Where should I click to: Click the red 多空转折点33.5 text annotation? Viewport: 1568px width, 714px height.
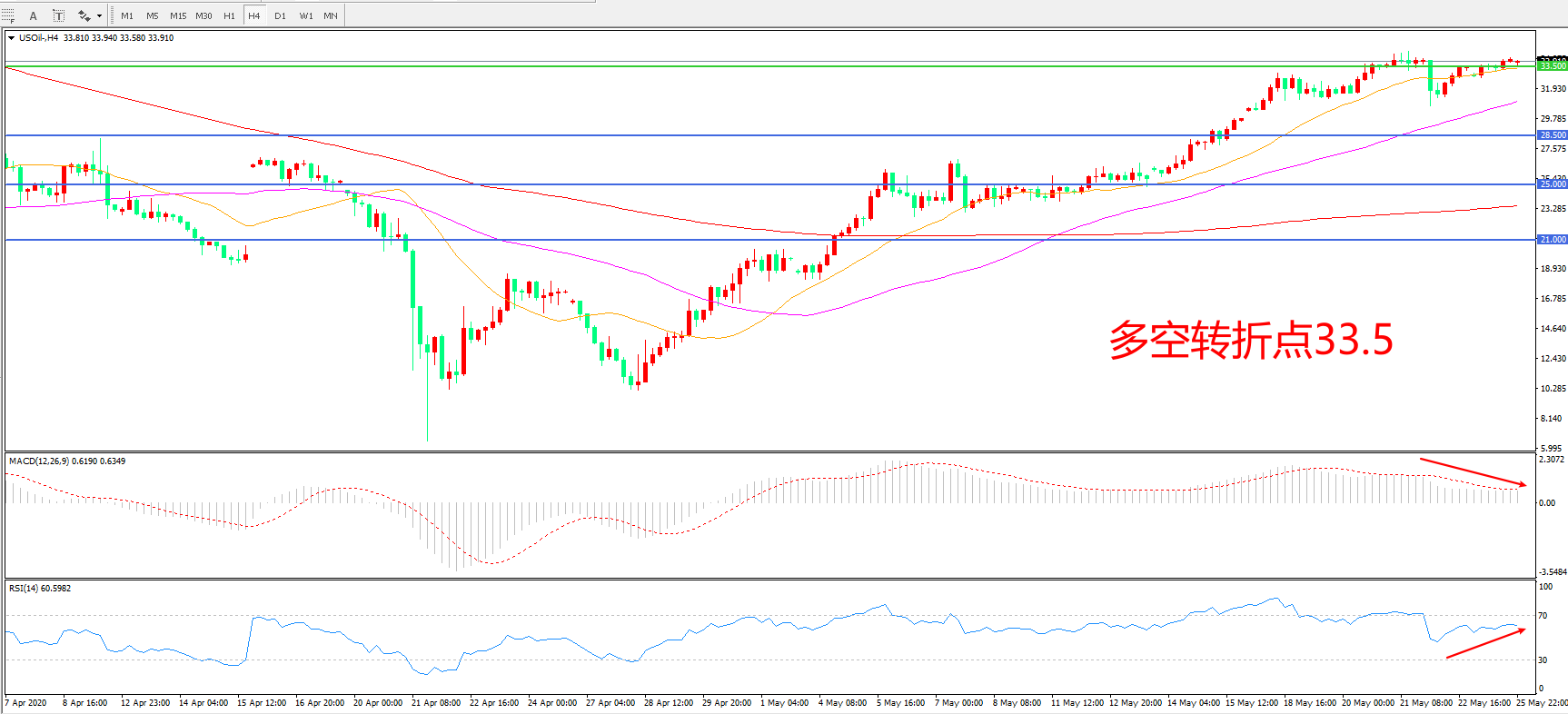pos(1250,341)
